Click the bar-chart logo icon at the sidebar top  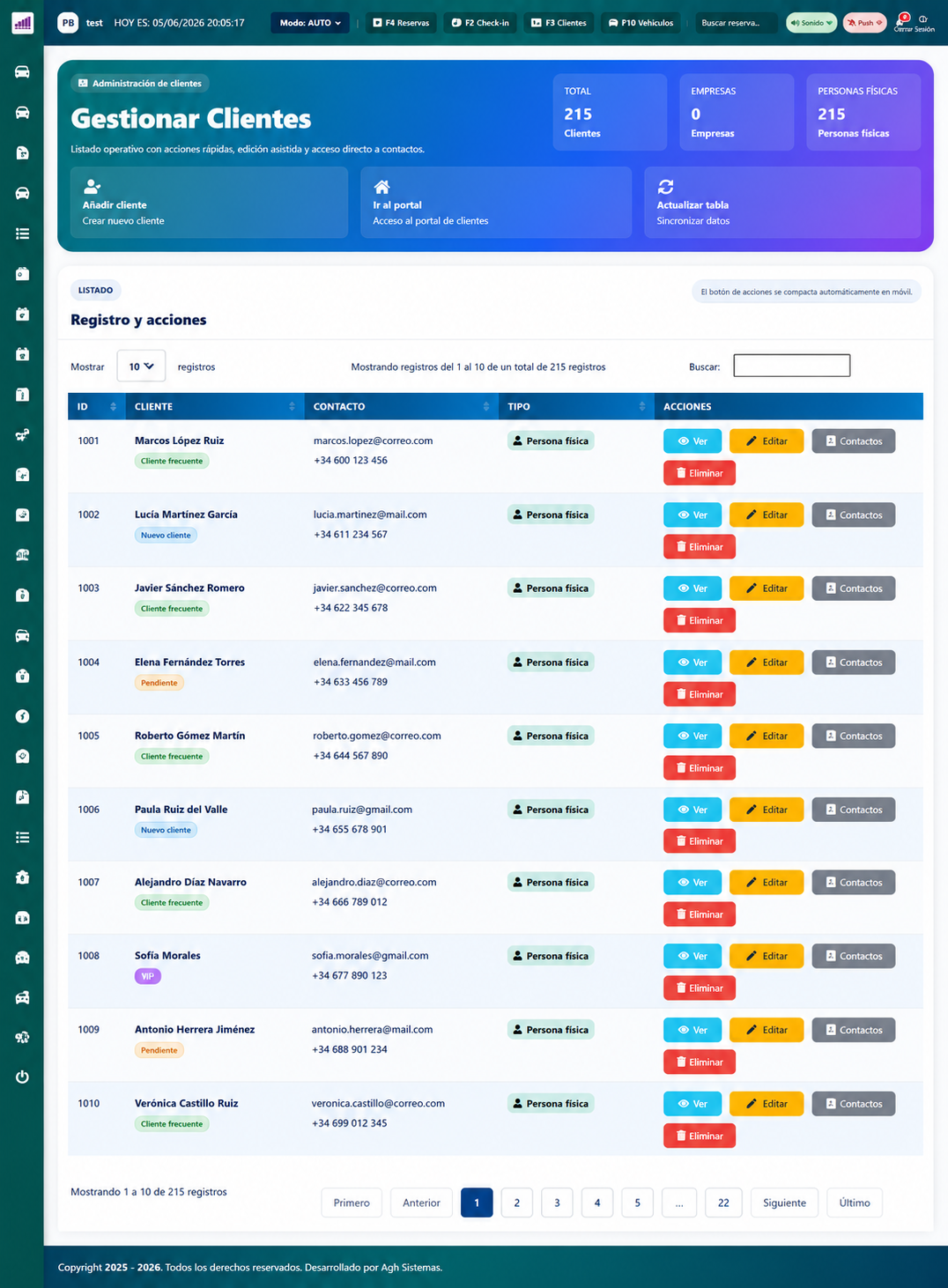23,23
